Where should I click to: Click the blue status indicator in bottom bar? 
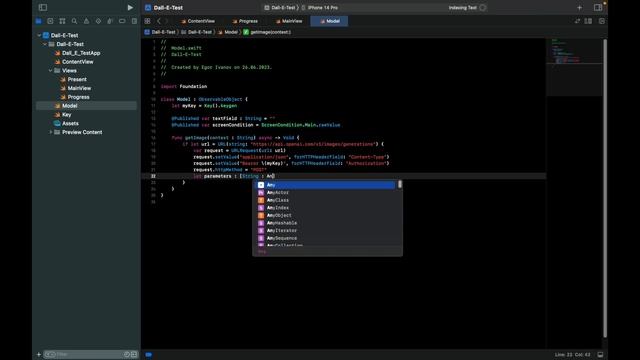[x=149, y=354]
